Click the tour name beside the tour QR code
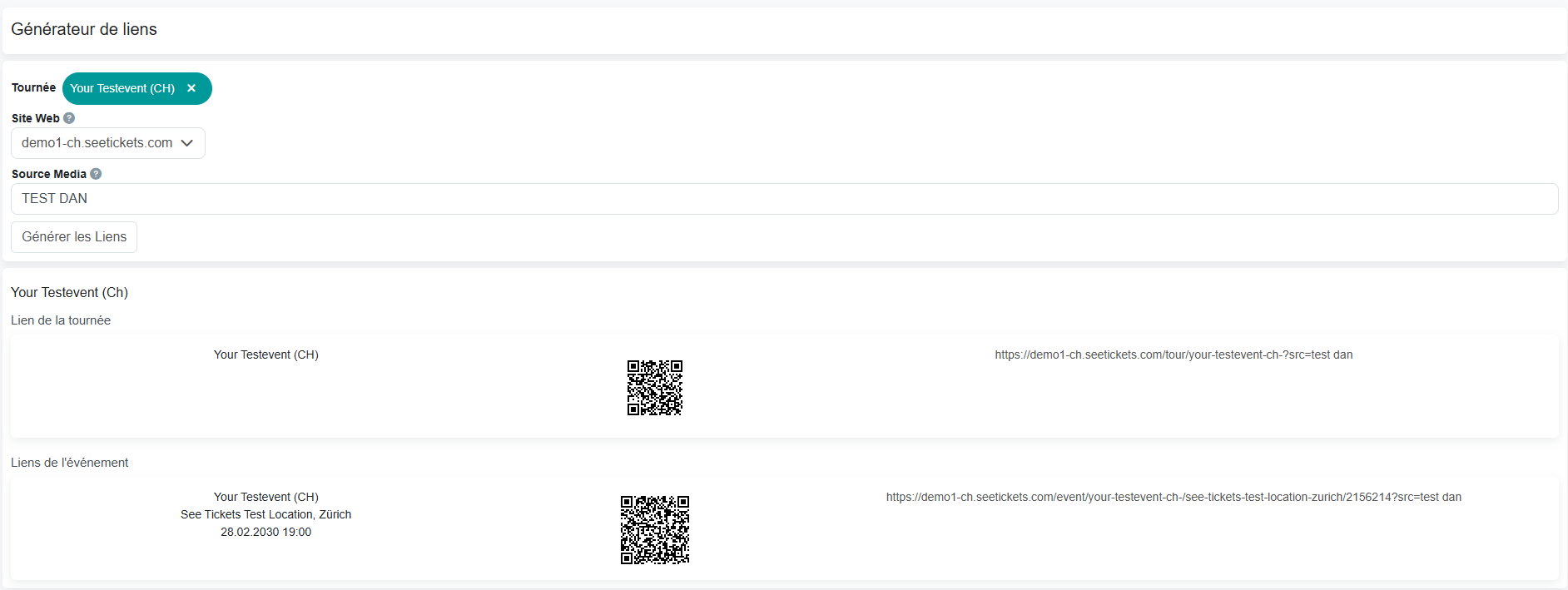 265,354
